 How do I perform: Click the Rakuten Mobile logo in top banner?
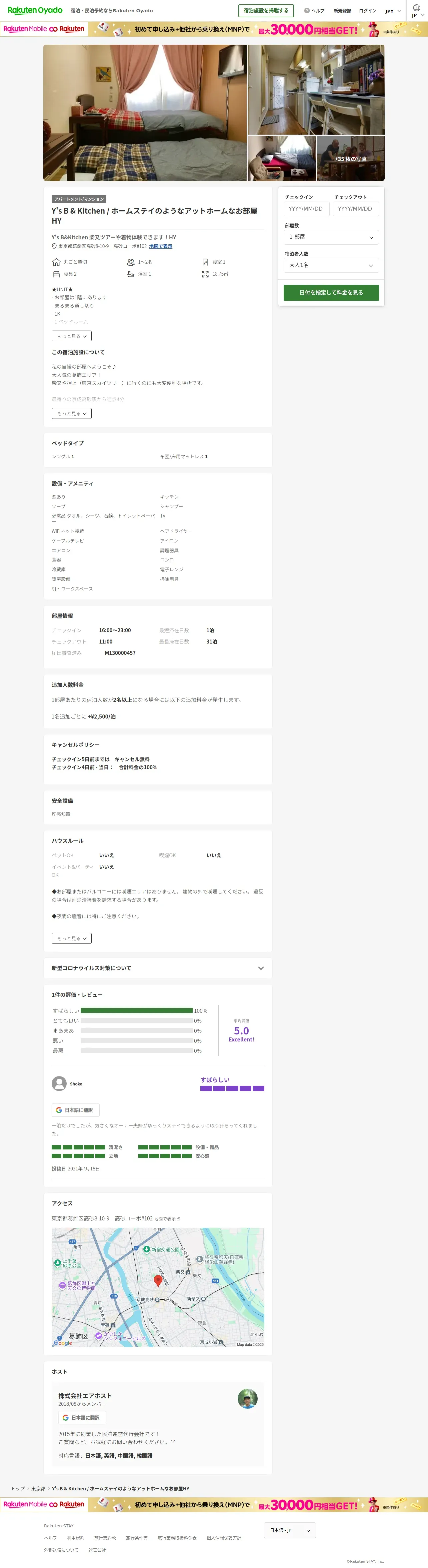click(x=44, y=29)
